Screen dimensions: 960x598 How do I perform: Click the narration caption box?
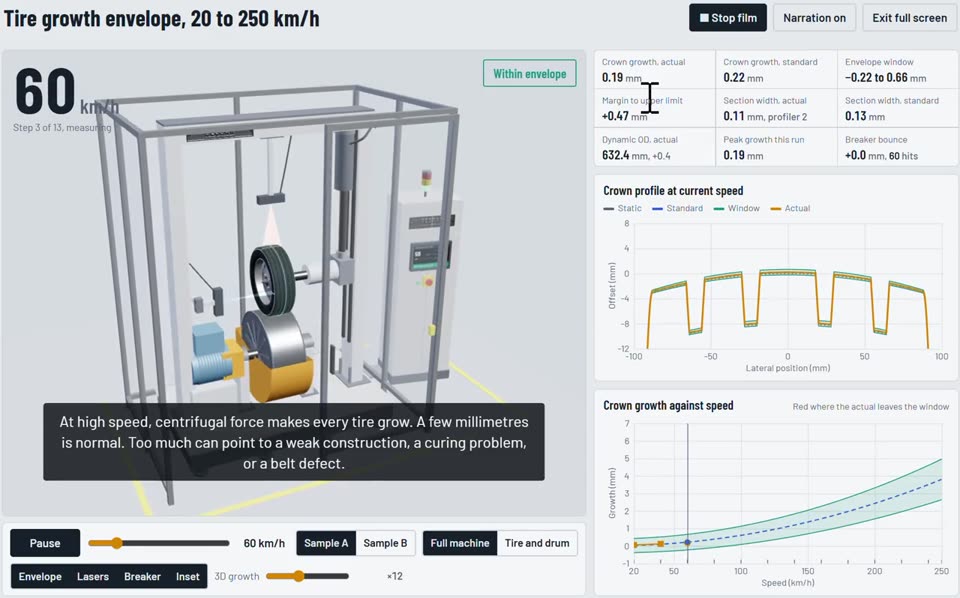click(294, 442)
